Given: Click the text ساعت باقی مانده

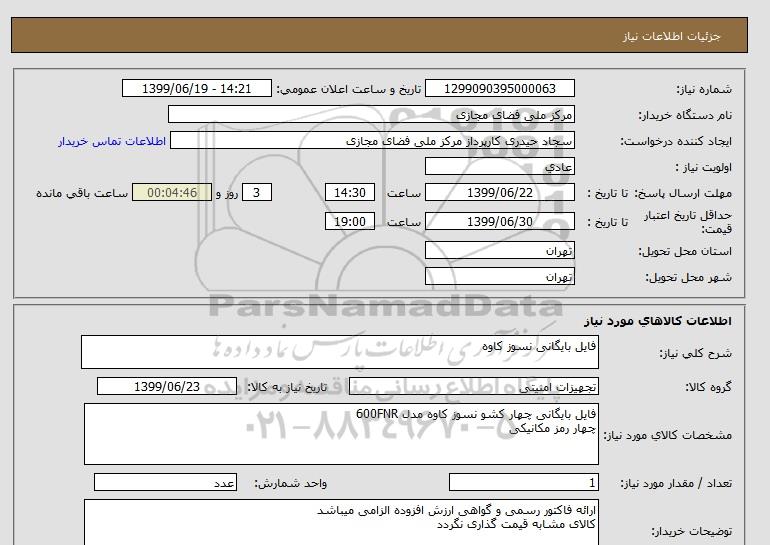Looking at the screenshot, I should click(x=82, y=193).
